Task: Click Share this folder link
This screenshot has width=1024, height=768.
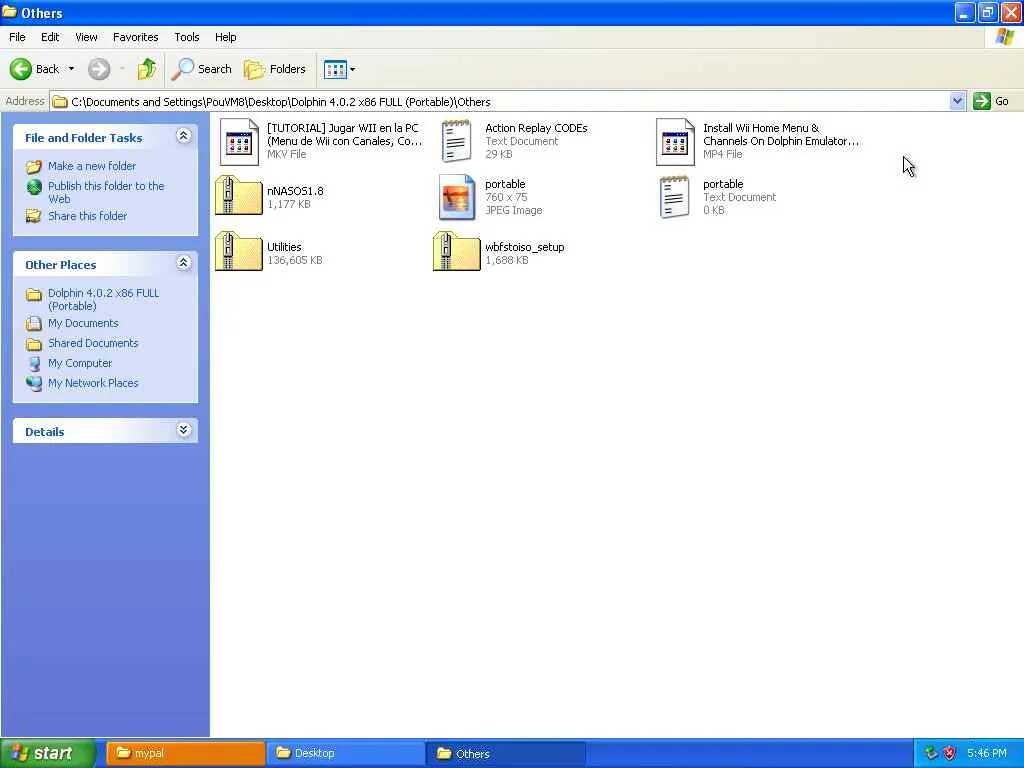Action: (x=88, y=216)
